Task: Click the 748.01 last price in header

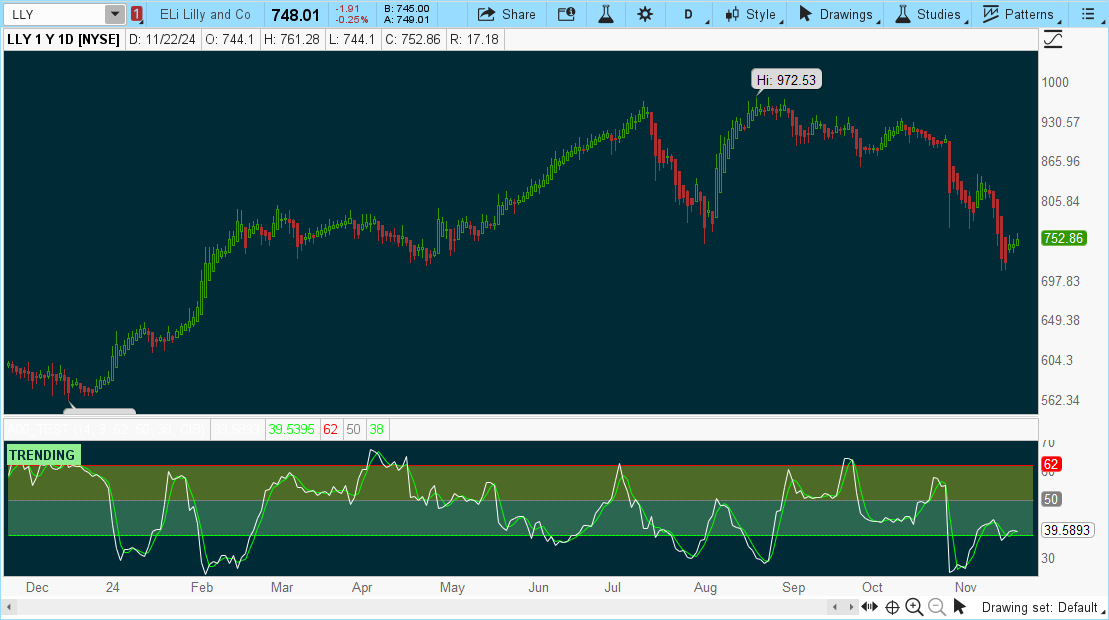Action: [x=296, y=14]
